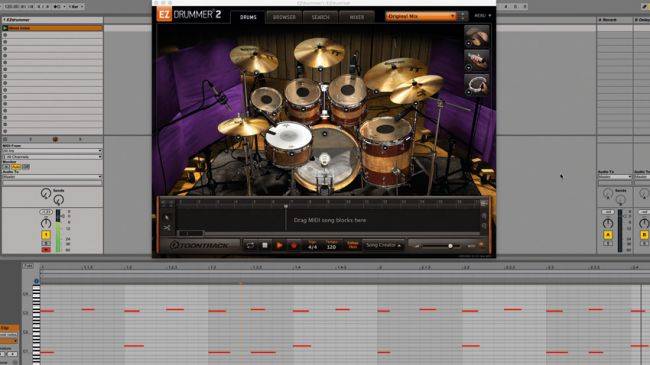Open the MIDI From input dropdown

(x=52, y=151)
